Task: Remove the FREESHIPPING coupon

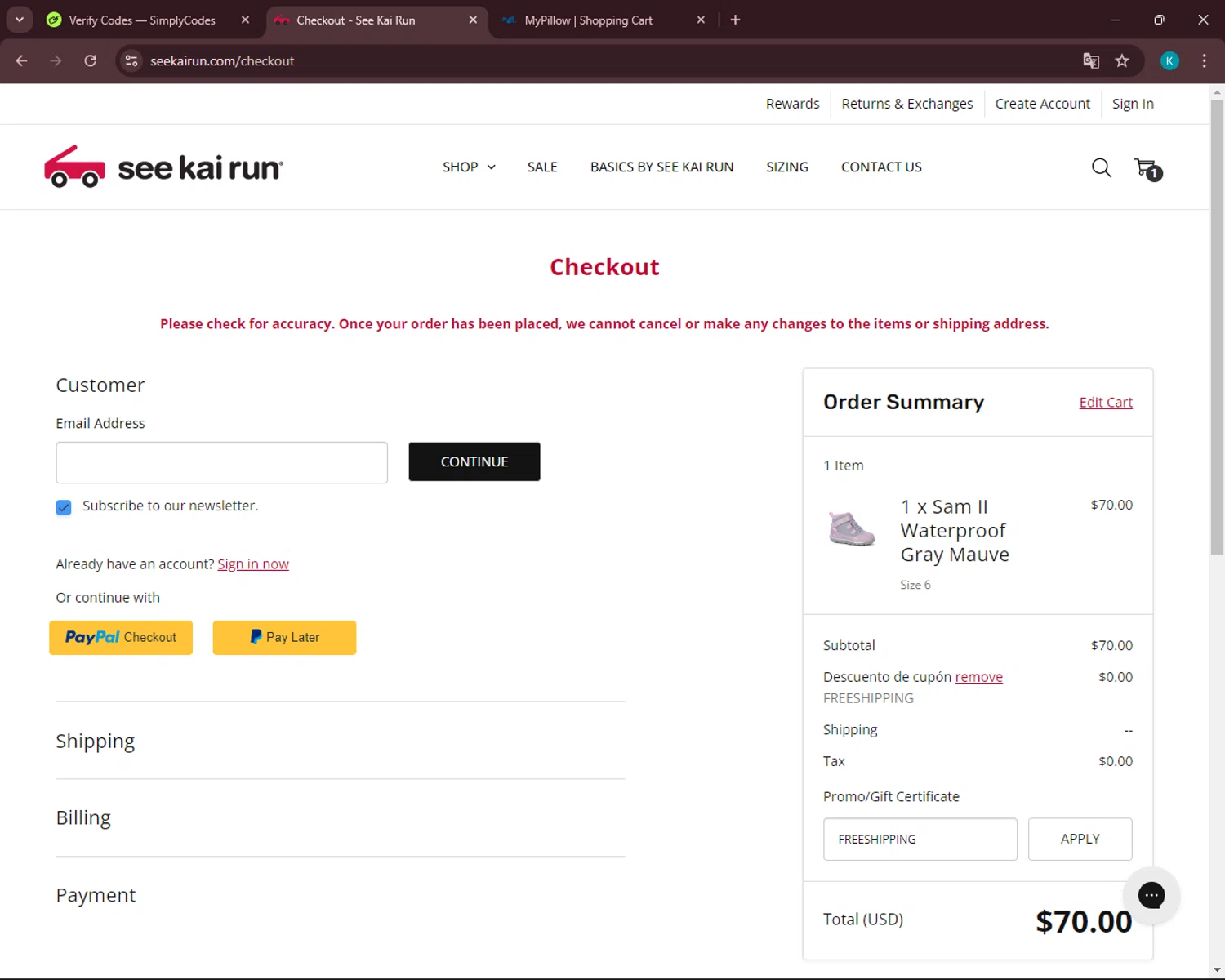Action: [978, 677]
